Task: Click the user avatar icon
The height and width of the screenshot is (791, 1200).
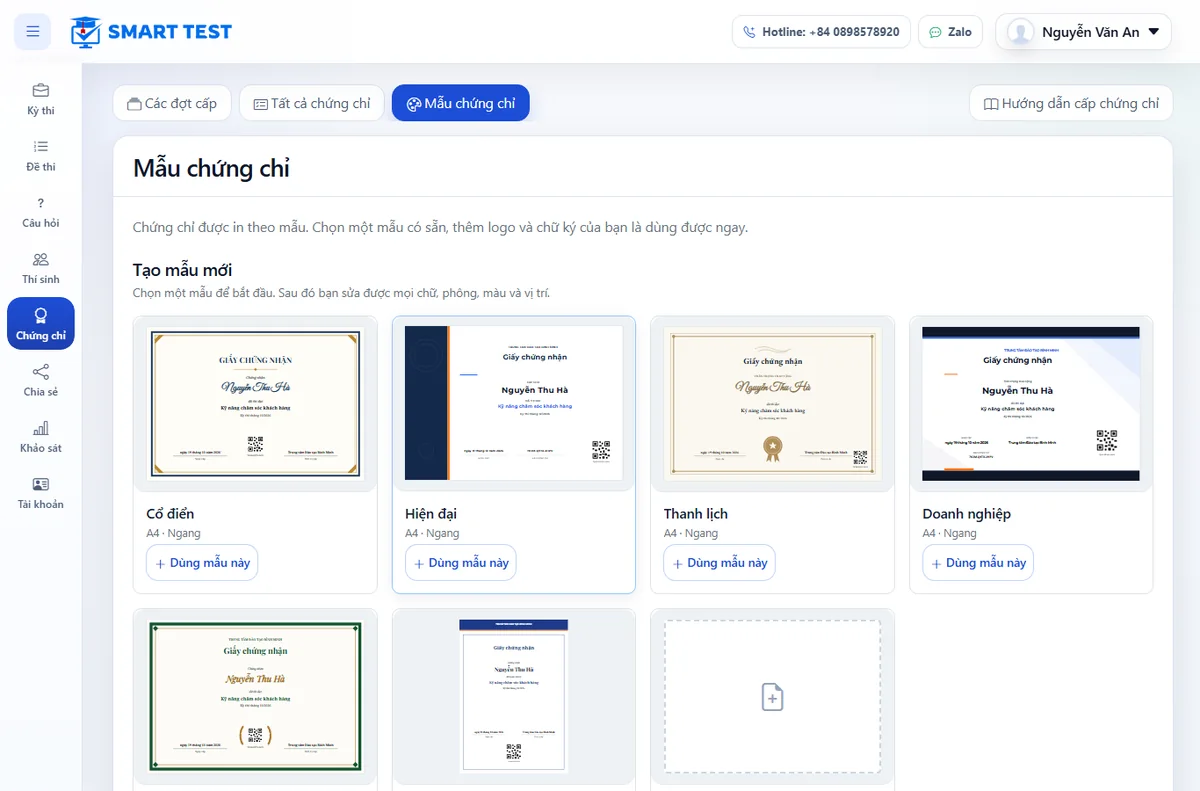Action: pyautogui.click(x=1020, y=32)
